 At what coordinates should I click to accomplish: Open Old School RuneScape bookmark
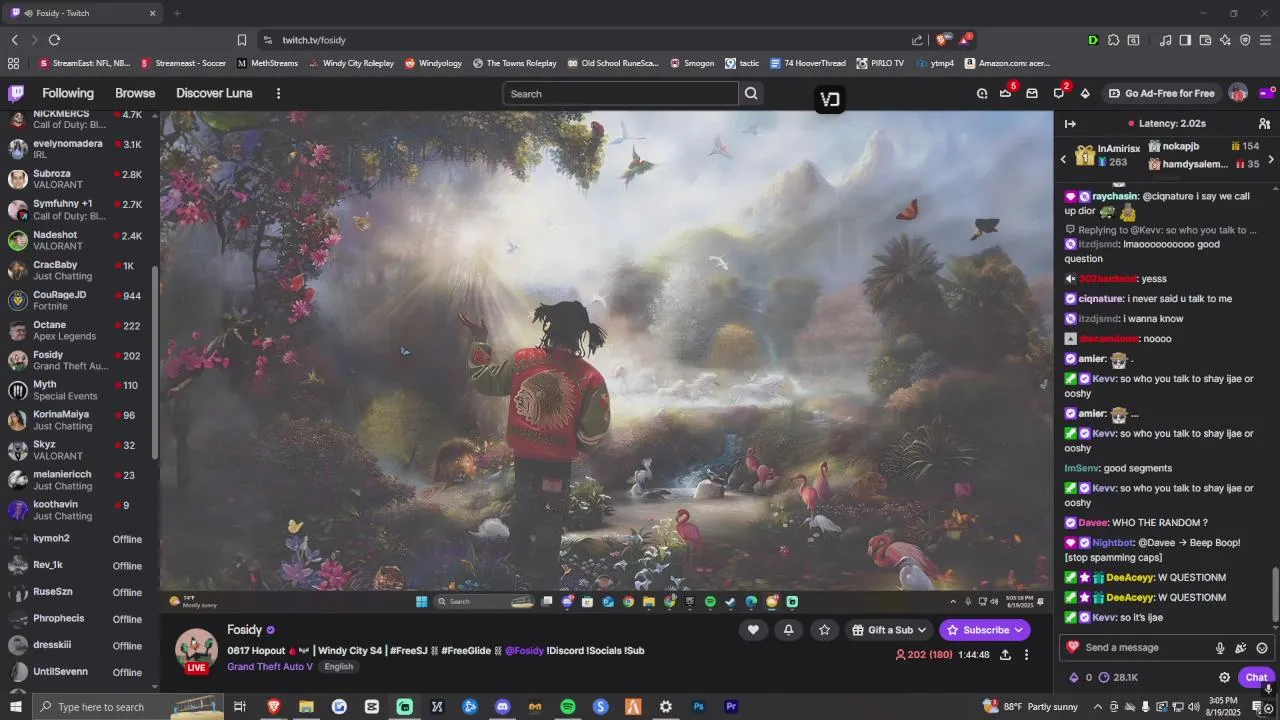tap(613, 63)
